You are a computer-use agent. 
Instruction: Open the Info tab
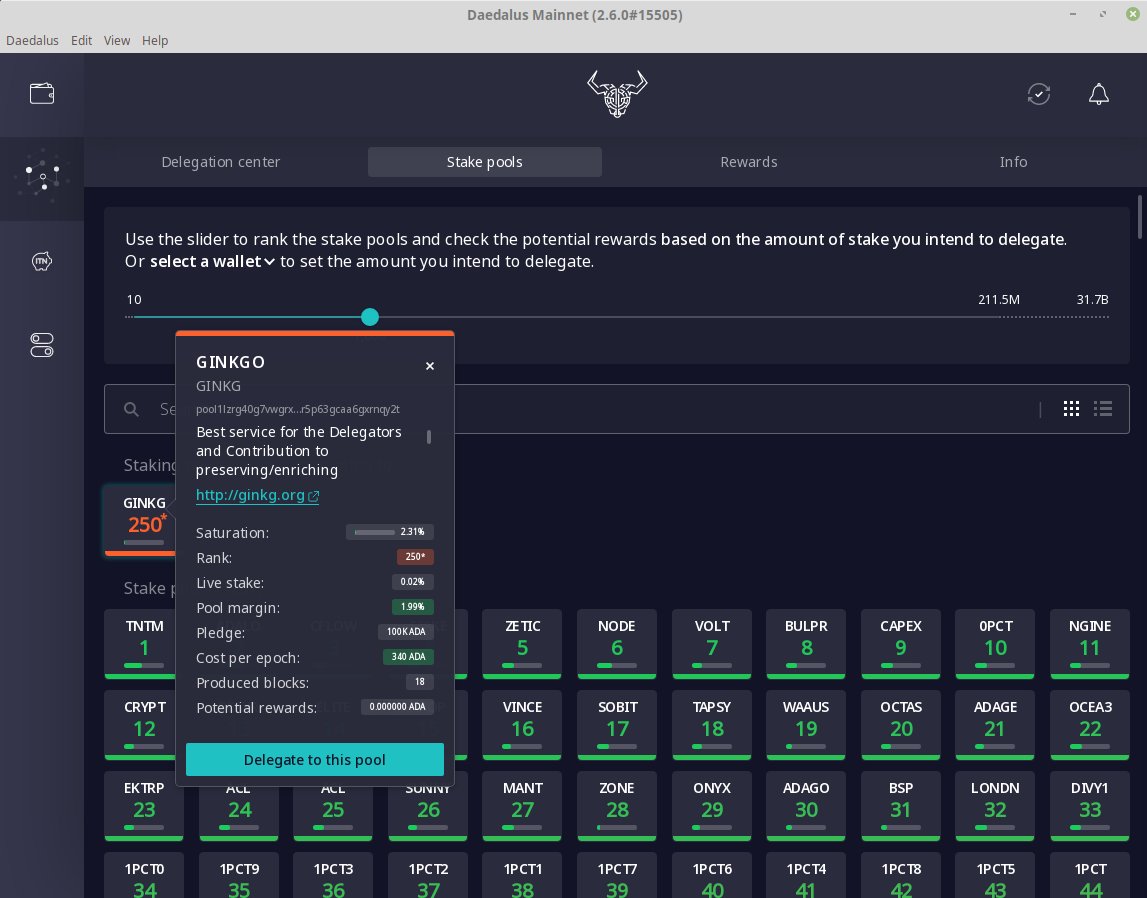pyautogui.click(x=1013, y=162)
